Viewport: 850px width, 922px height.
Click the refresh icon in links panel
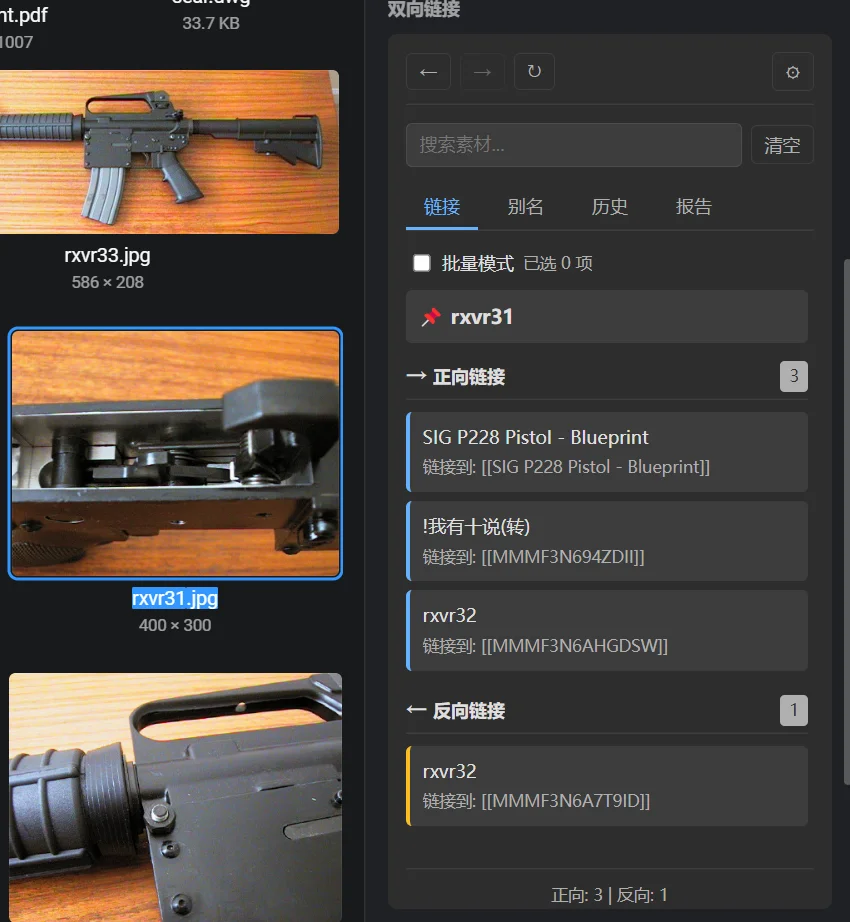tap(534, 72)
